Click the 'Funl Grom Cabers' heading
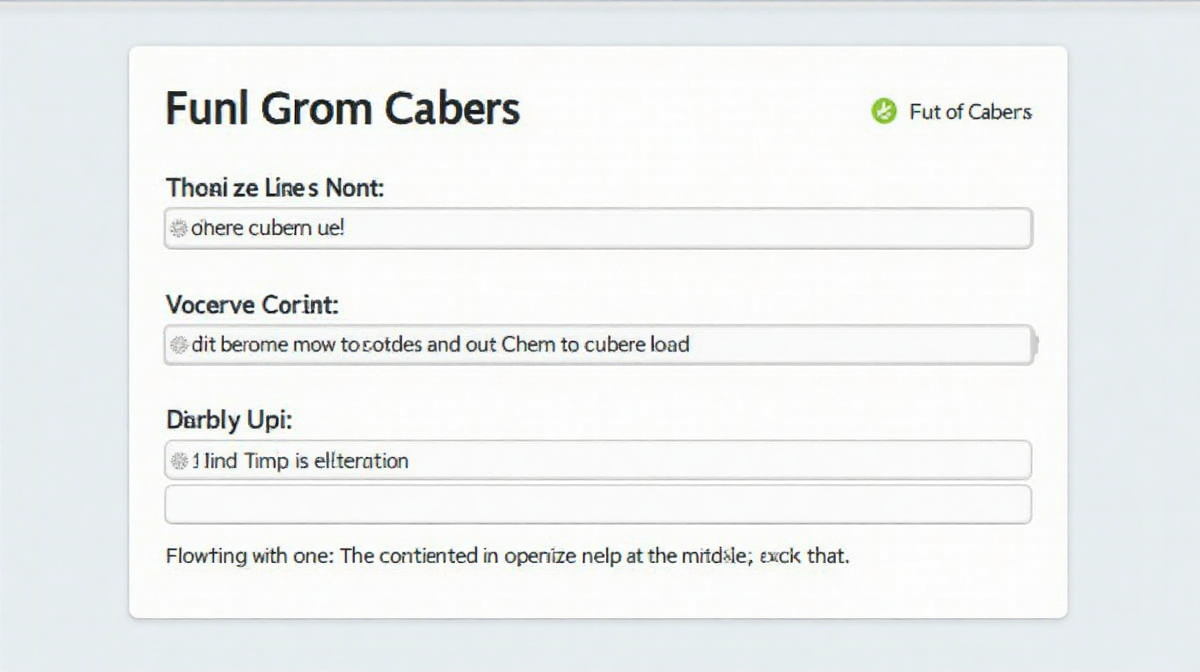 (342, 108)
